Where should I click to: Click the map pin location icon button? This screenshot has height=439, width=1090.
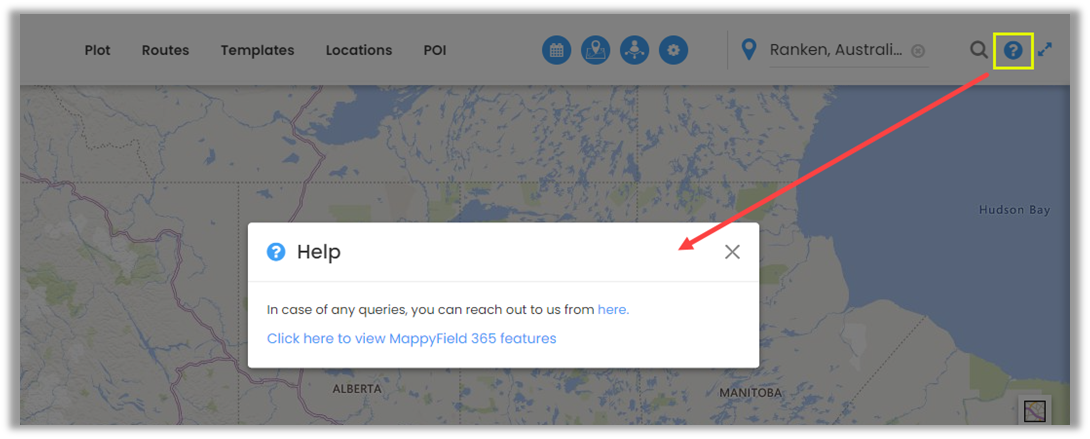pos(595,50)
